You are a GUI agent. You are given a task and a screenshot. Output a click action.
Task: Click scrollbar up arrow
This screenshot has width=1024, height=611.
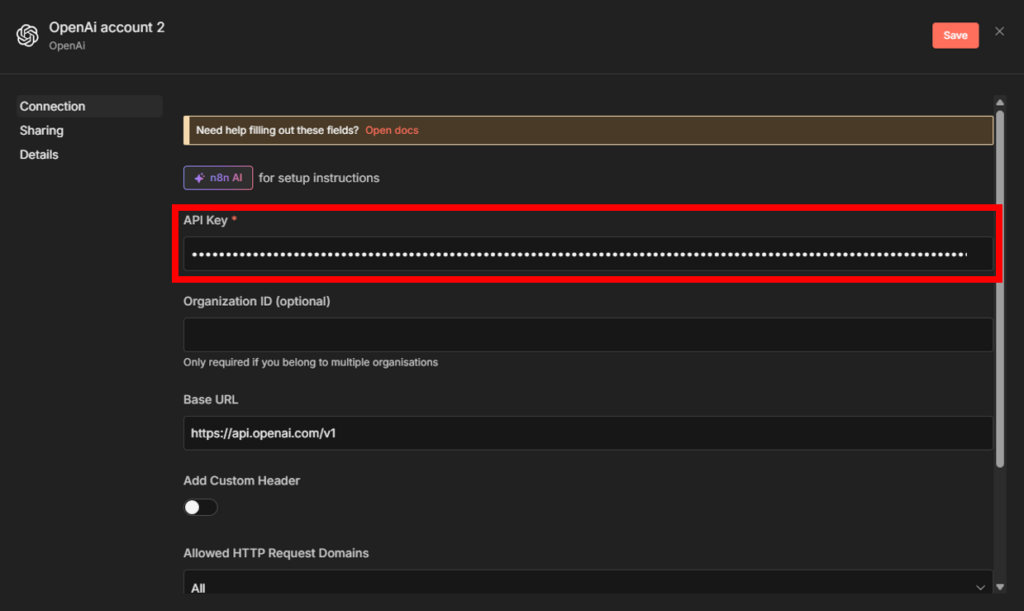[x=999, y=101]
